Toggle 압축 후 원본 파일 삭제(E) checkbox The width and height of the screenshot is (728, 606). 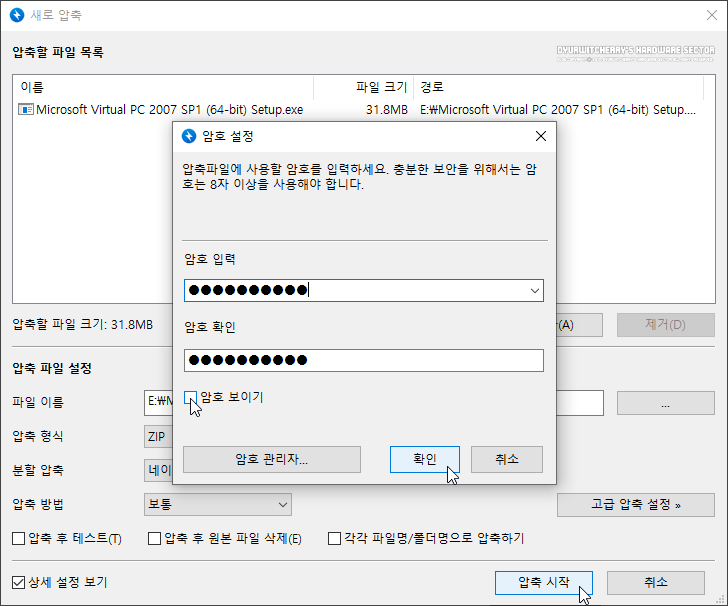[x=154, y=539]
